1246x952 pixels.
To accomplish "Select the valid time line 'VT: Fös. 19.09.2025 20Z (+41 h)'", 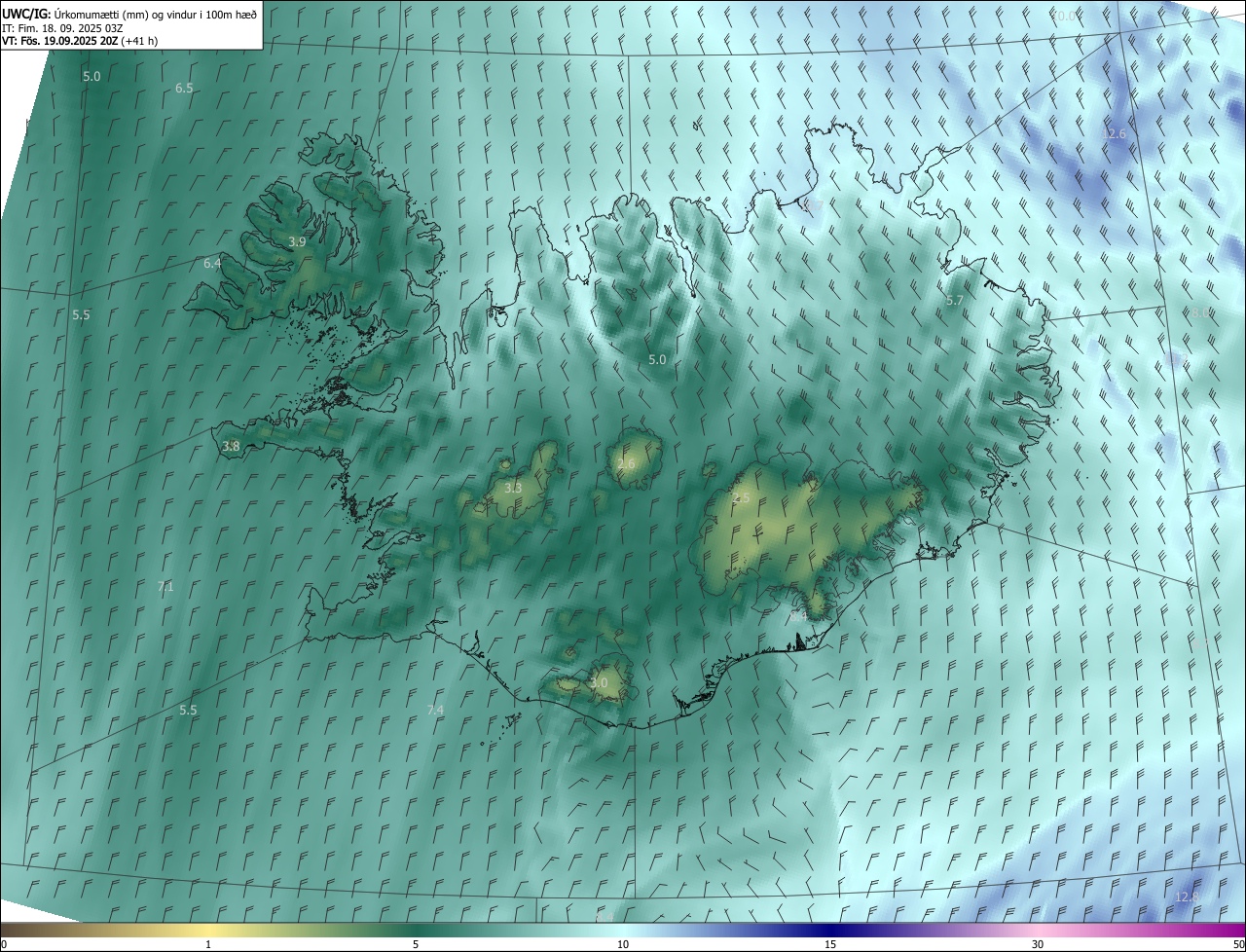I will point(80,41).
